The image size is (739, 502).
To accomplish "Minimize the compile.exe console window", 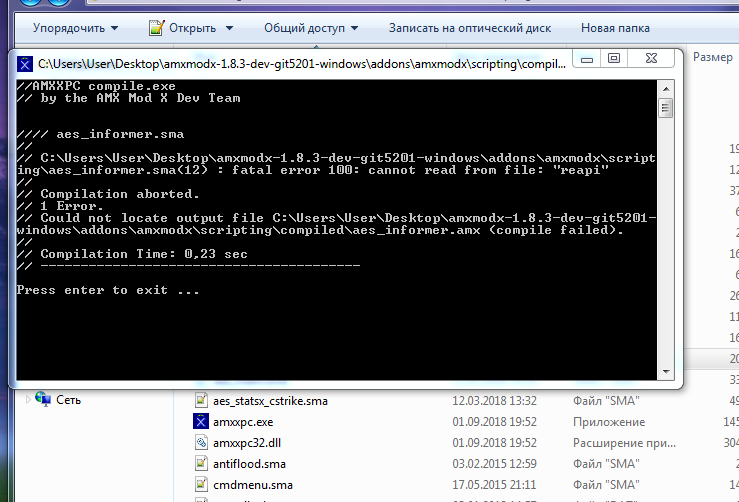I will 586,59.
